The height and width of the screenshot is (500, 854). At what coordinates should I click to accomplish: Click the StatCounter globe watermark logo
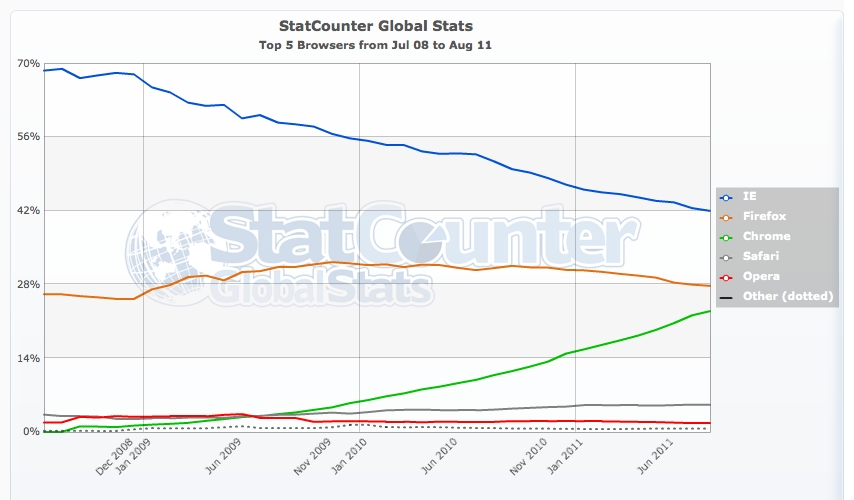(165, 248)
